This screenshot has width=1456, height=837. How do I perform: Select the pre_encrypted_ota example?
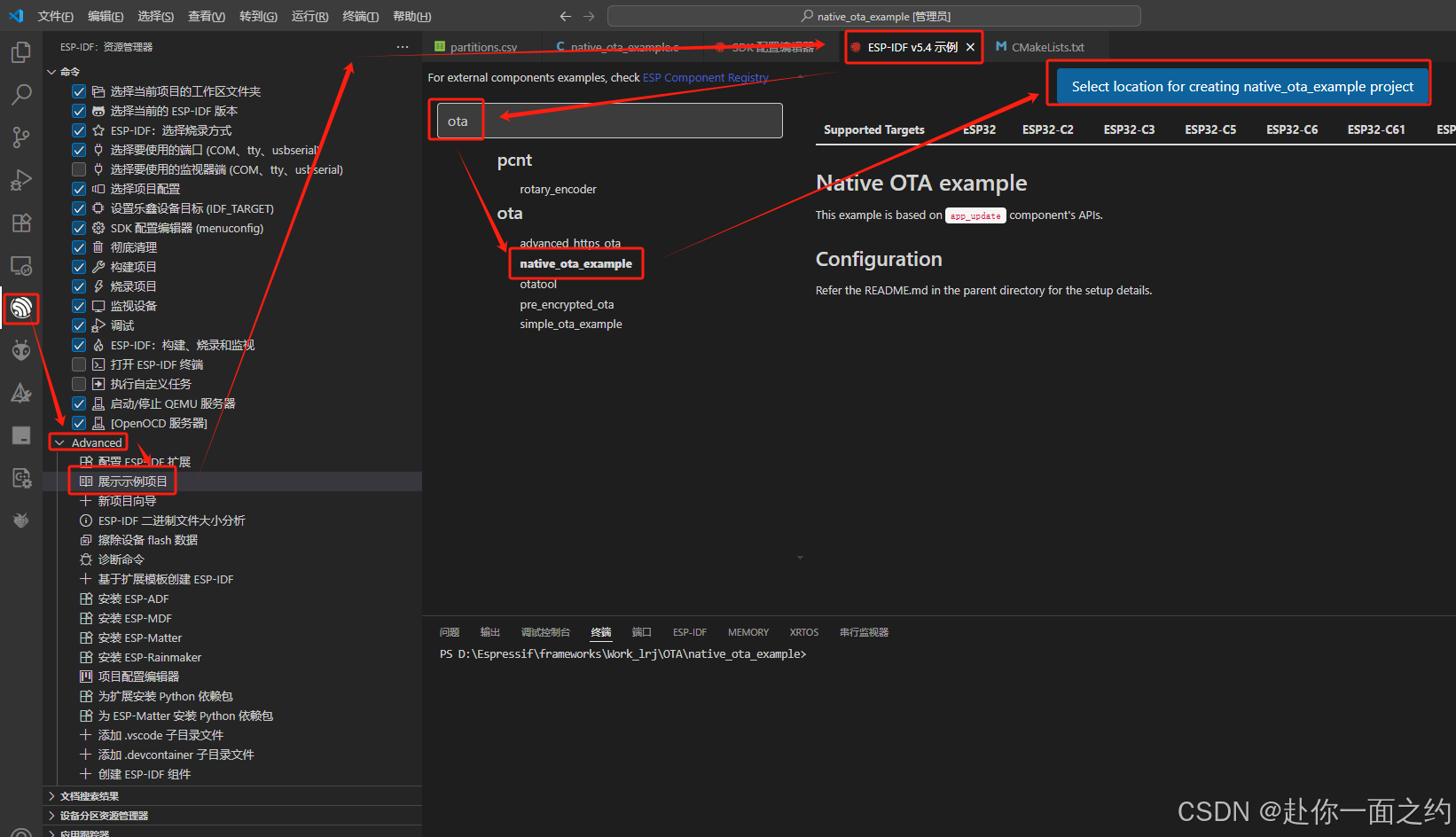567,304
